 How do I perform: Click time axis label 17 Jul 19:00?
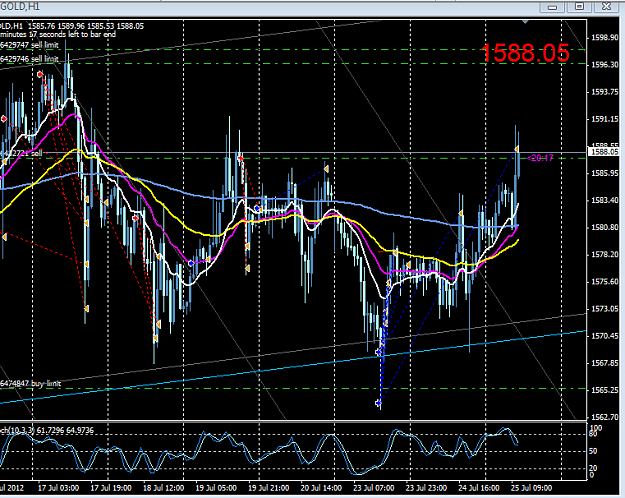point(111,488)
